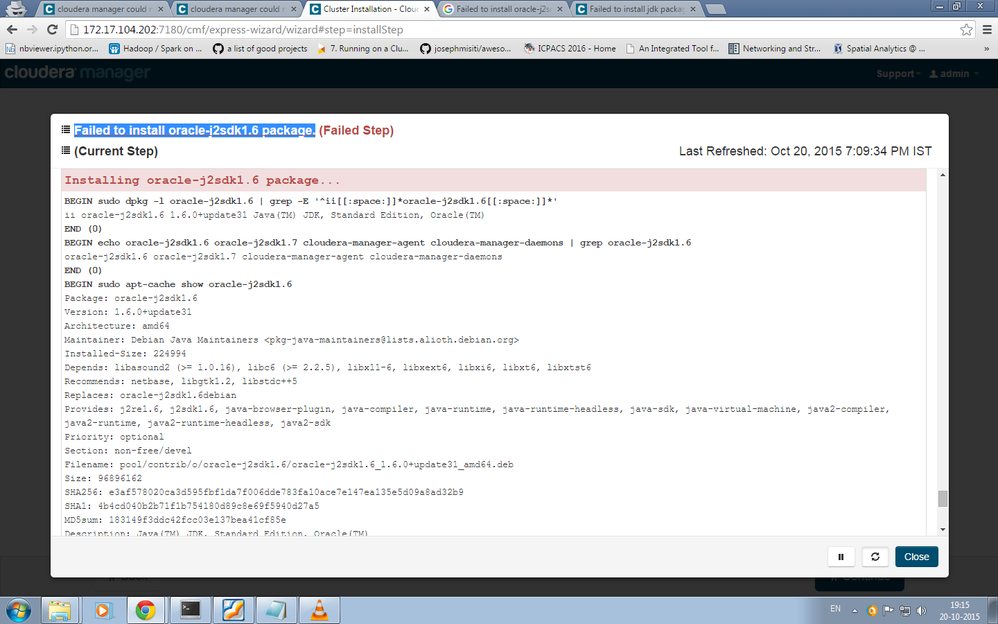Viewport: 998px width, 624px height.
Task: Click the SHA256 checksum line
Action: [x=264, y=492]
